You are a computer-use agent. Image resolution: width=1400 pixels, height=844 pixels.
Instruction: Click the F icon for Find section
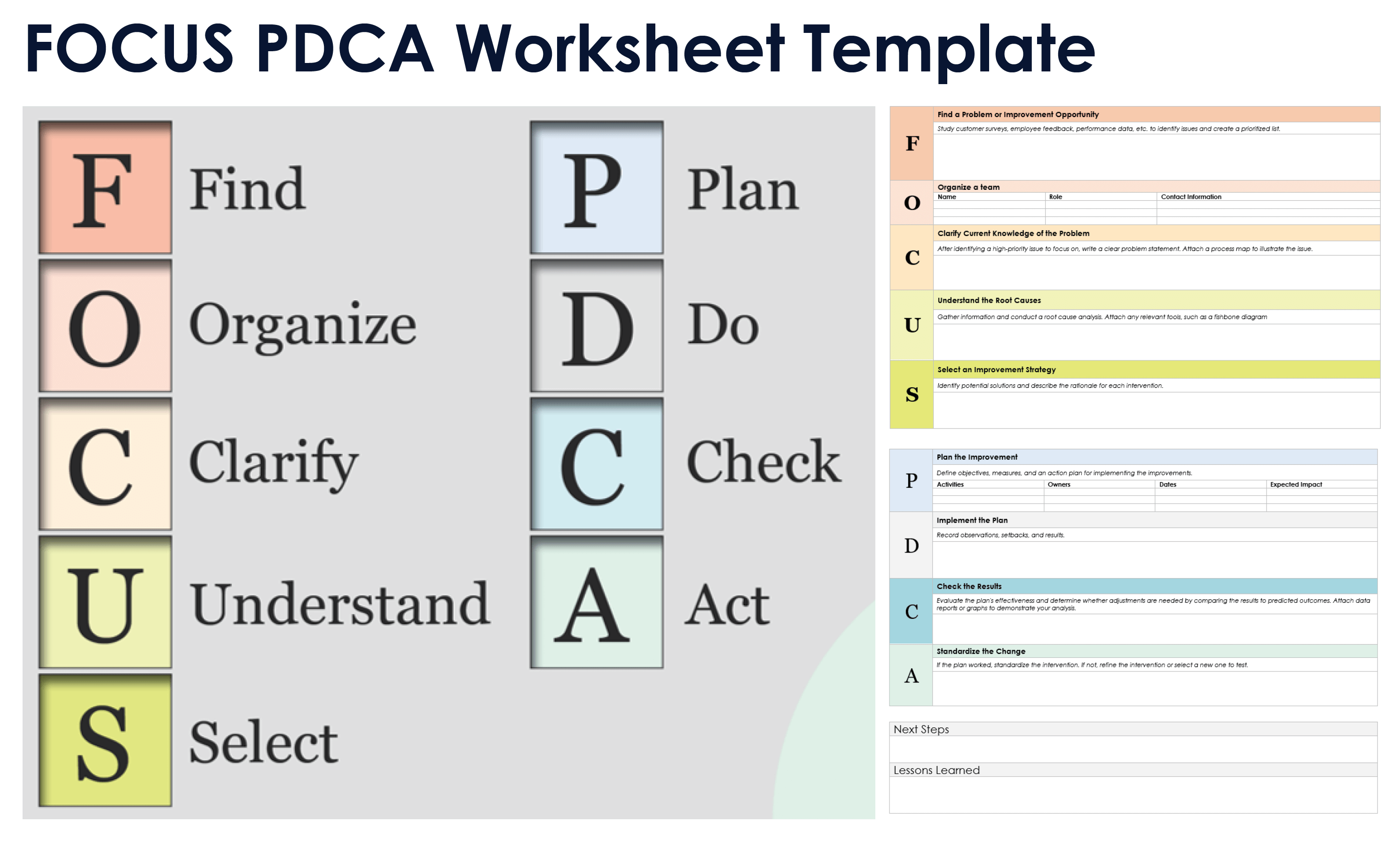[x=101, y=183]
